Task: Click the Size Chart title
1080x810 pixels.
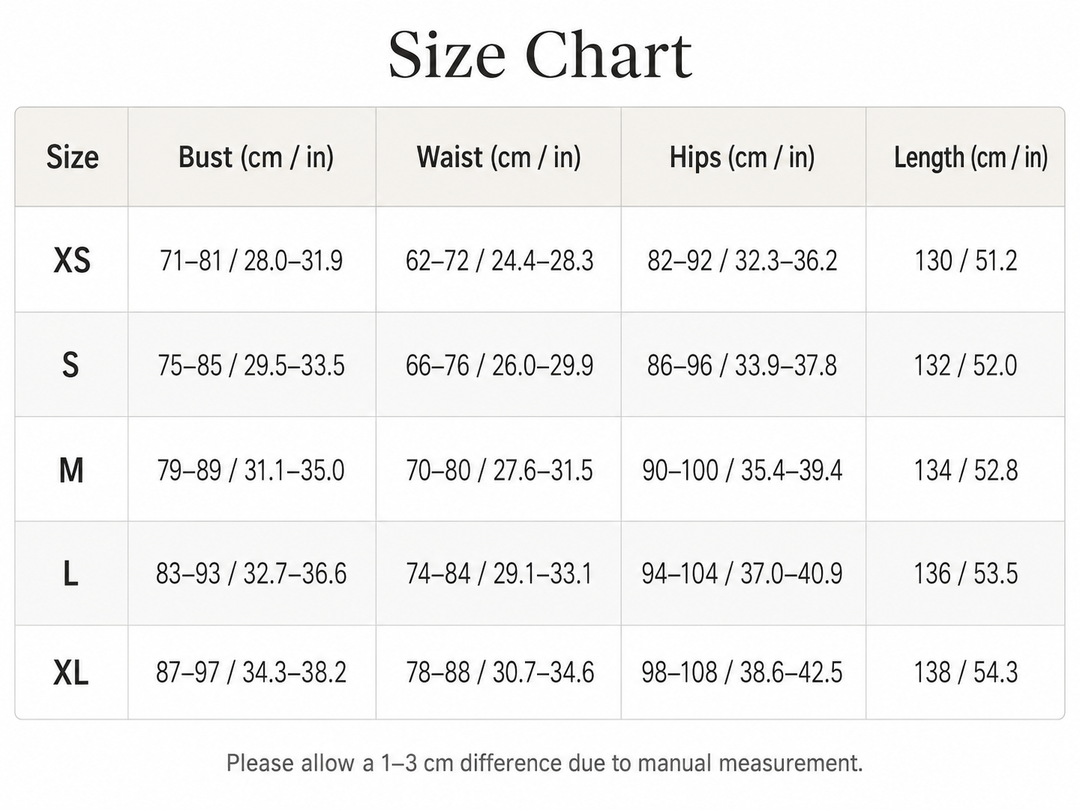Action: [540, 55]
